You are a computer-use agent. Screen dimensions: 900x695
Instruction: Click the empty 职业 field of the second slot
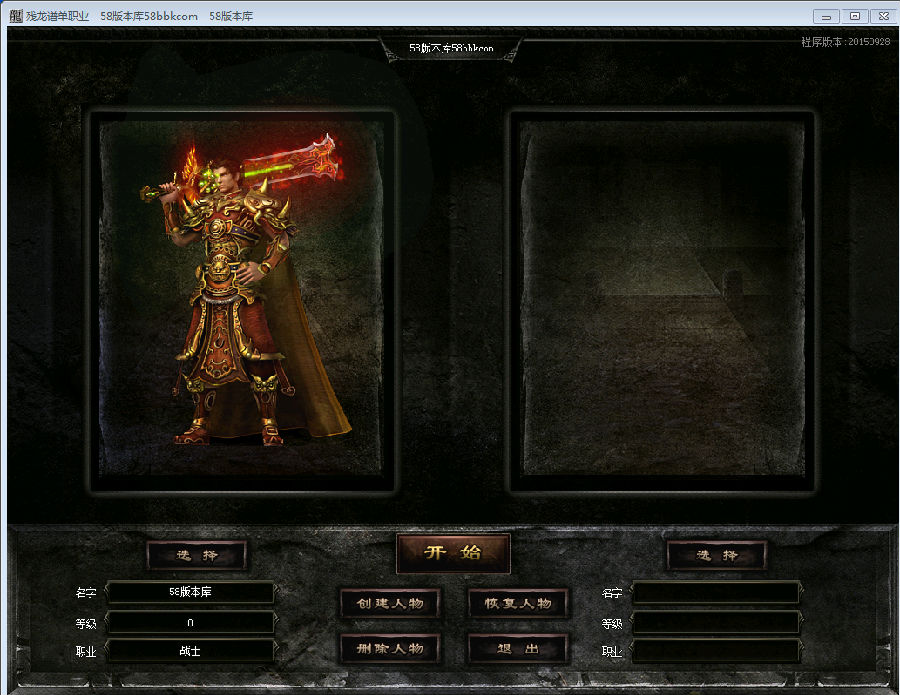[x=716, y=651]
